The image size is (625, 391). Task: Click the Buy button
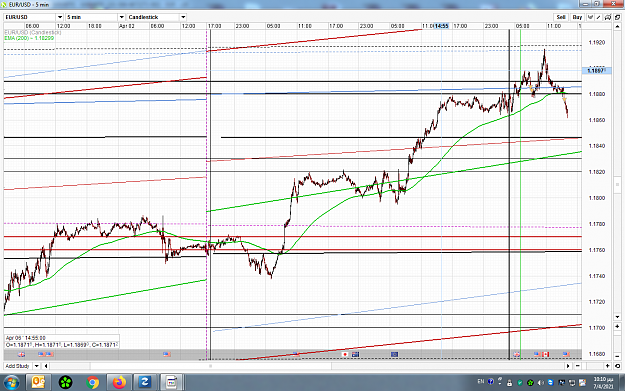(x=577, y=17)
